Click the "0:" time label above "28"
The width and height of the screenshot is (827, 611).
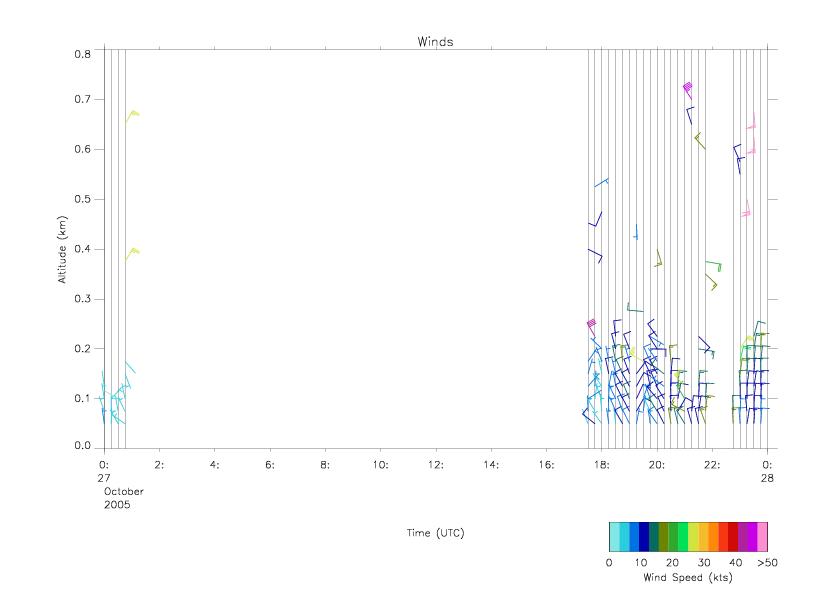[x=767, y=465]
